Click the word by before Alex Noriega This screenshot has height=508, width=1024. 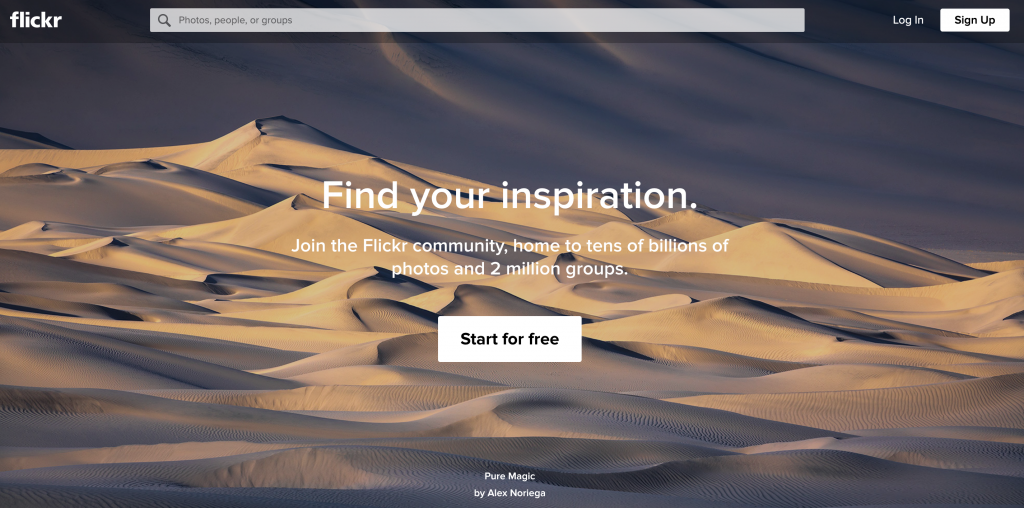pos(479,493)
